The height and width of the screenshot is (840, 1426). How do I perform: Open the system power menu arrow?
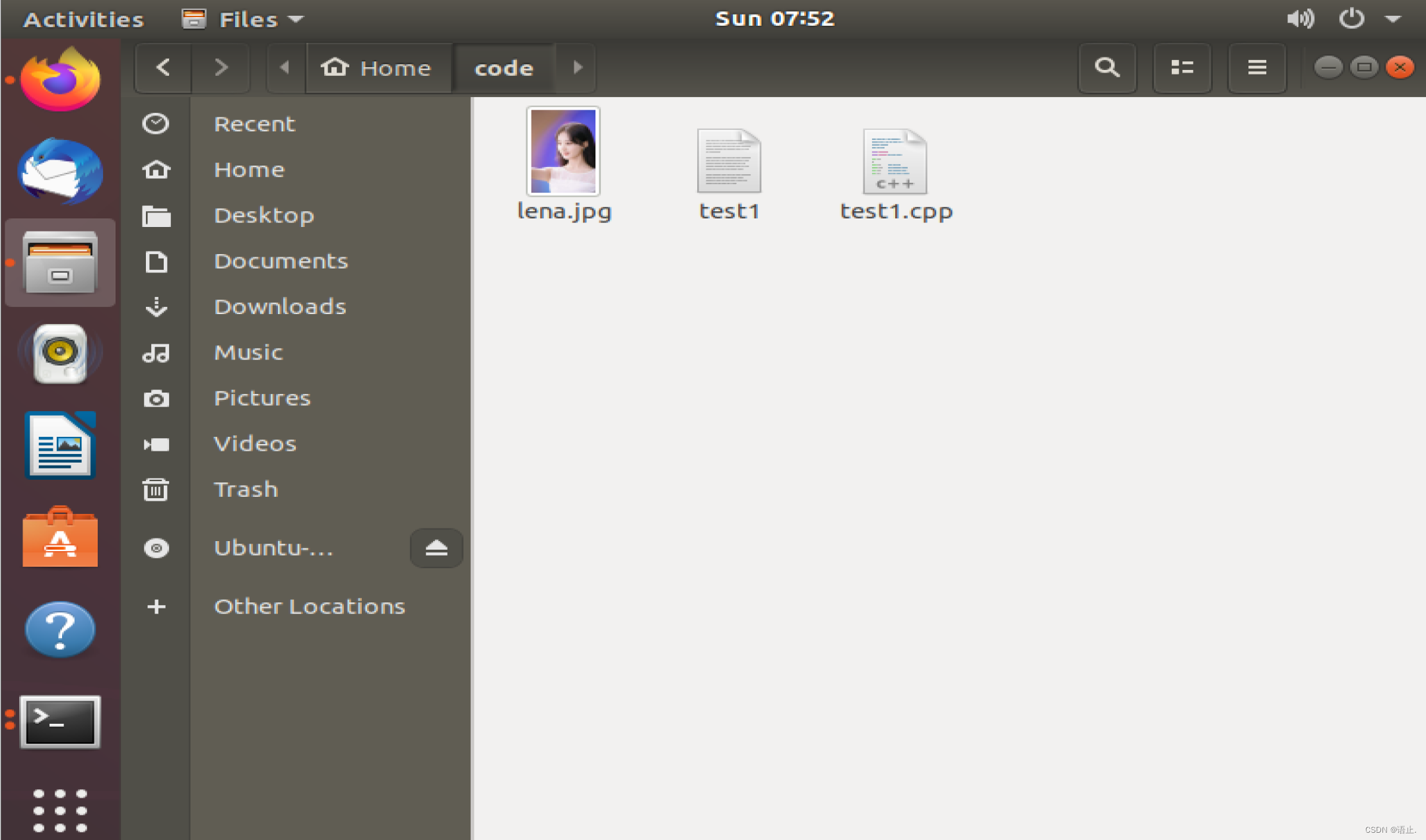tap(1393, 19)
